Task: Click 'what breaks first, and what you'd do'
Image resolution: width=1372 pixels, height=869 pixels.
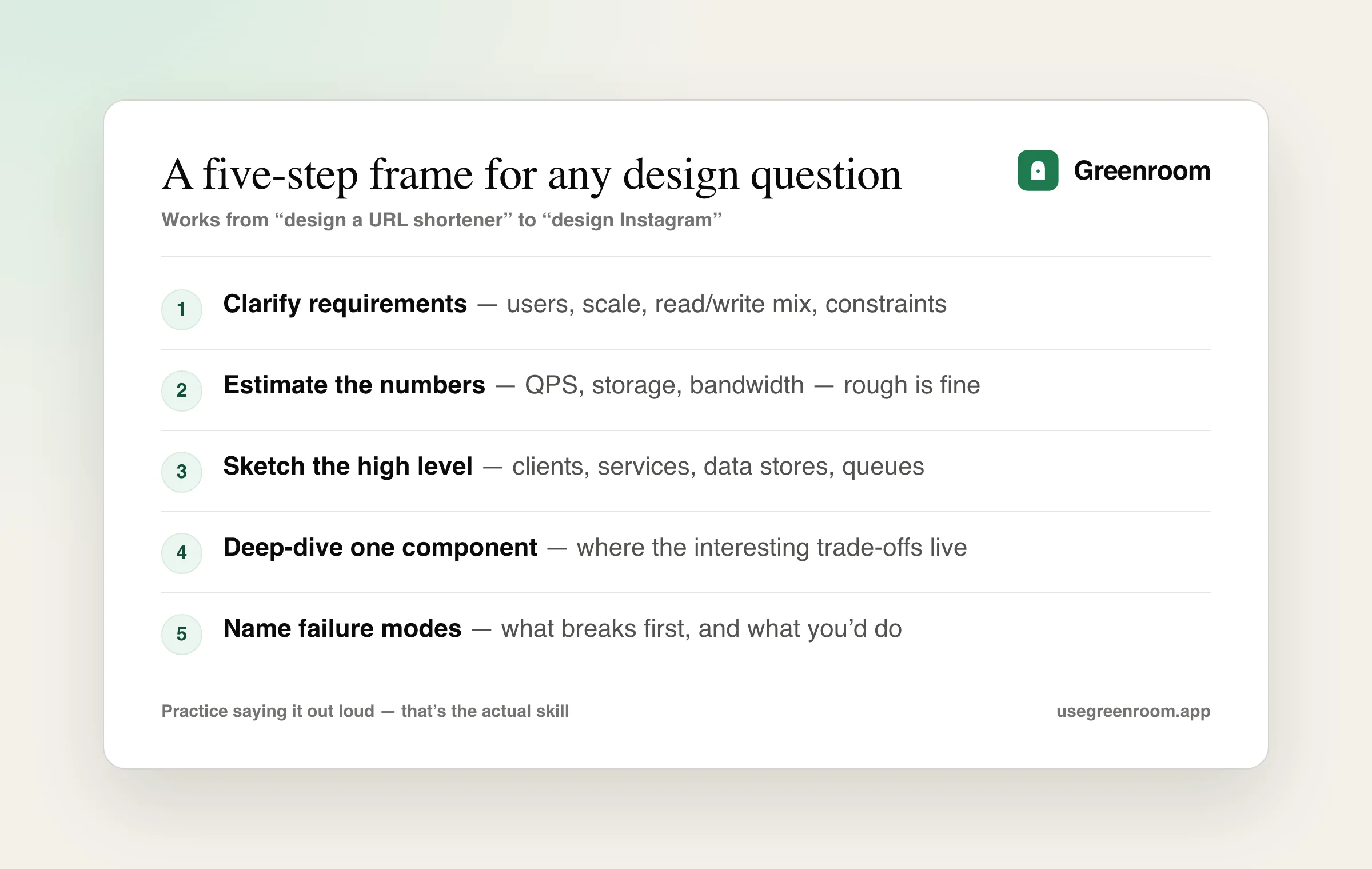Action: click(x=701, y=629)
